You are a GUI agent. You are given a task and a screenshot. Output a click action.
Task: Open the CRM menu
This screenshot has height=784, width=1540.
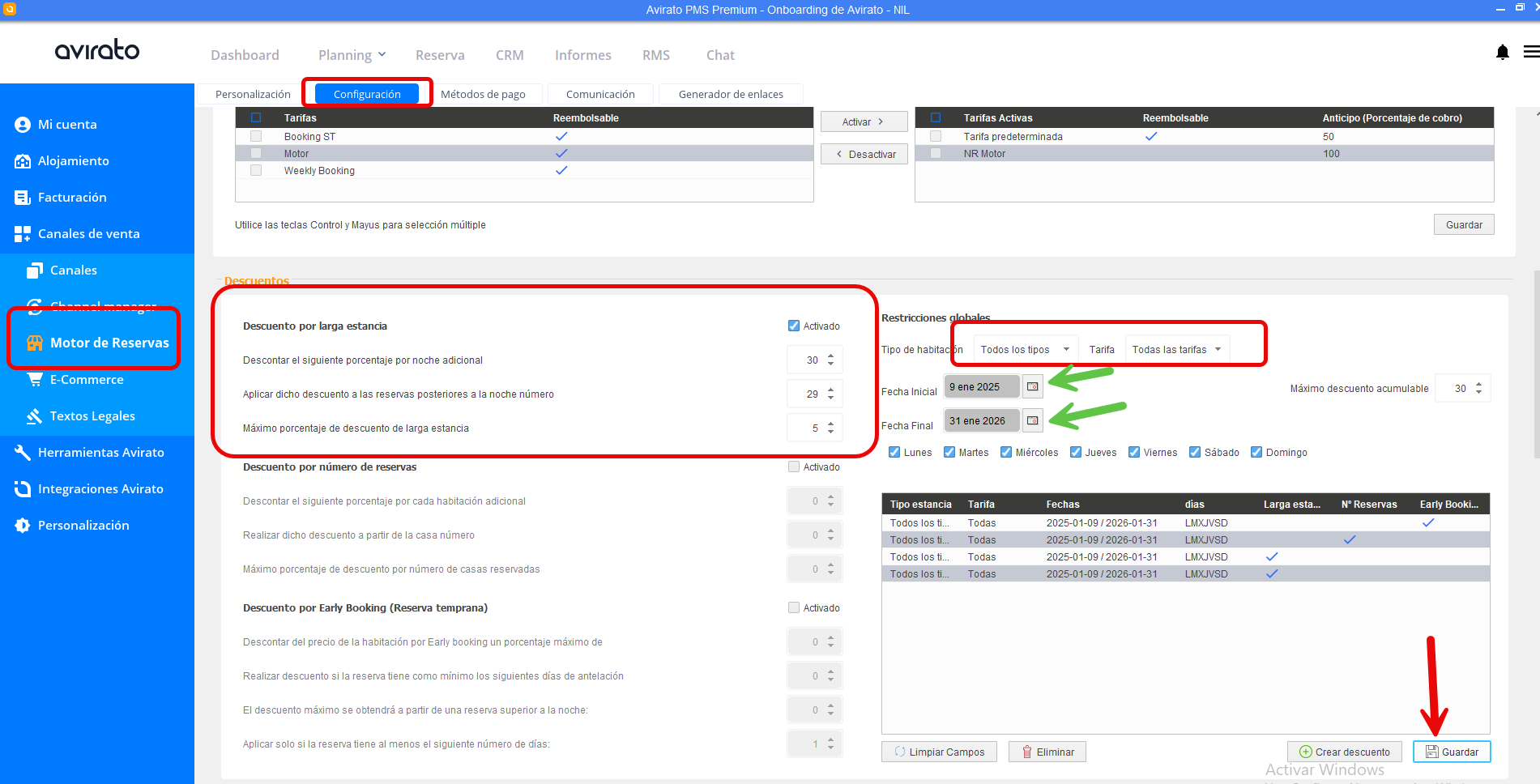[510, 55]
